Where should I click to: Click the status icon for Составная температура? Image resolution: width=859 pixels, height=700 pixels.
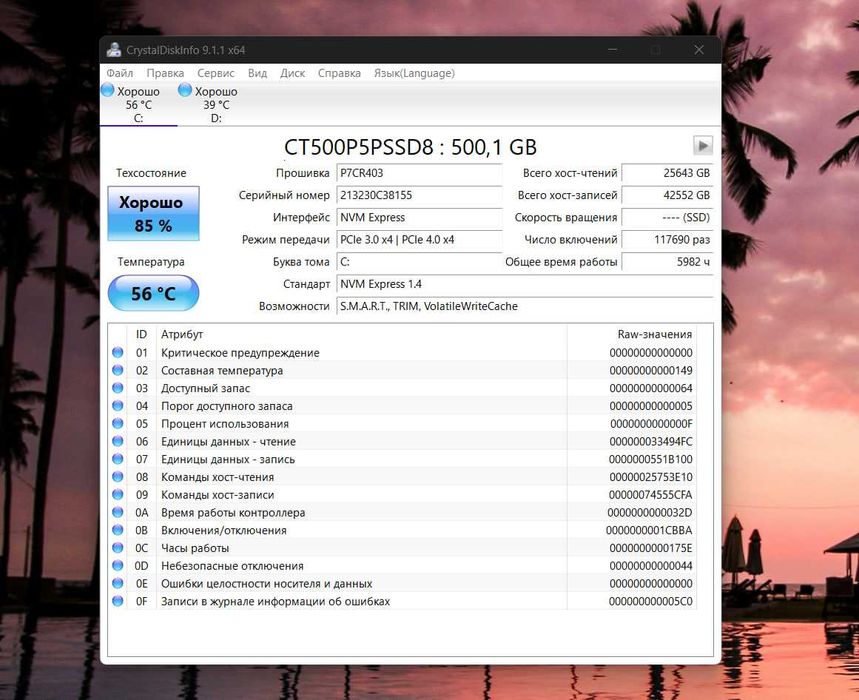click(118, 370)
